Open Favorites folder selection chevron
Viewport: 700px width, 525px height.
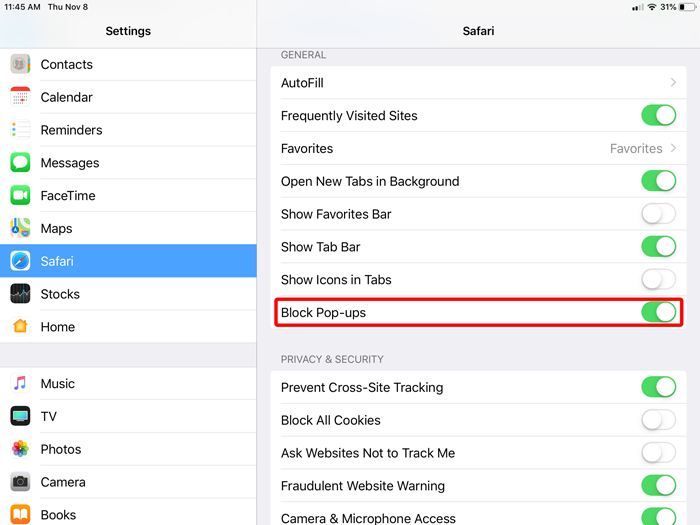coord(673,148)
